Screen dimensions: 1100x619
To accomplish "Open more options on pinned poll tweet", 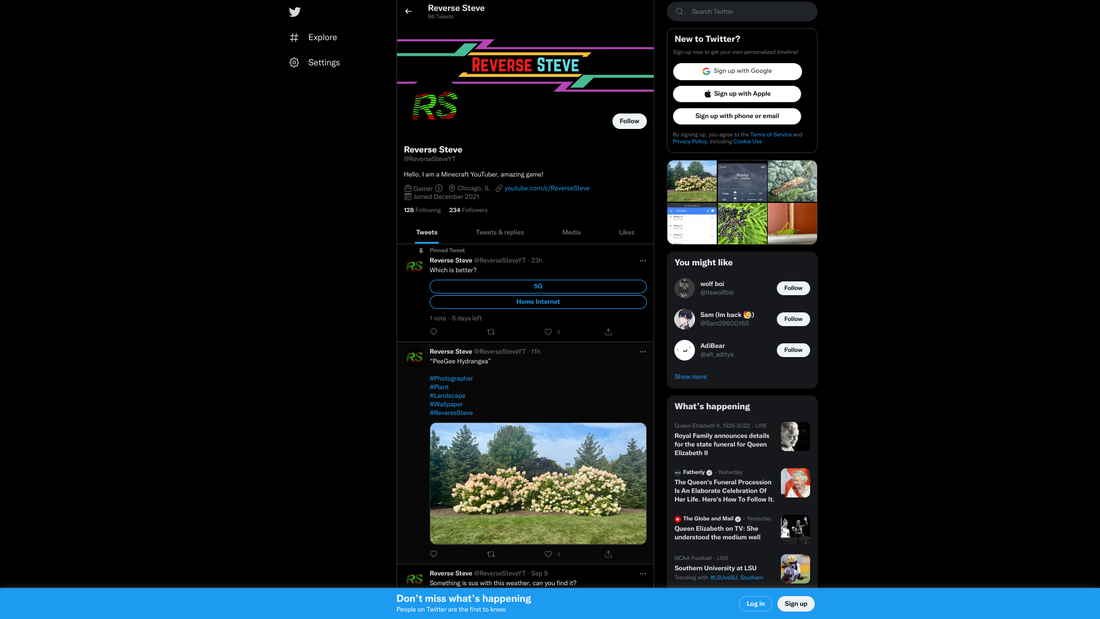I will coord(643,261).
